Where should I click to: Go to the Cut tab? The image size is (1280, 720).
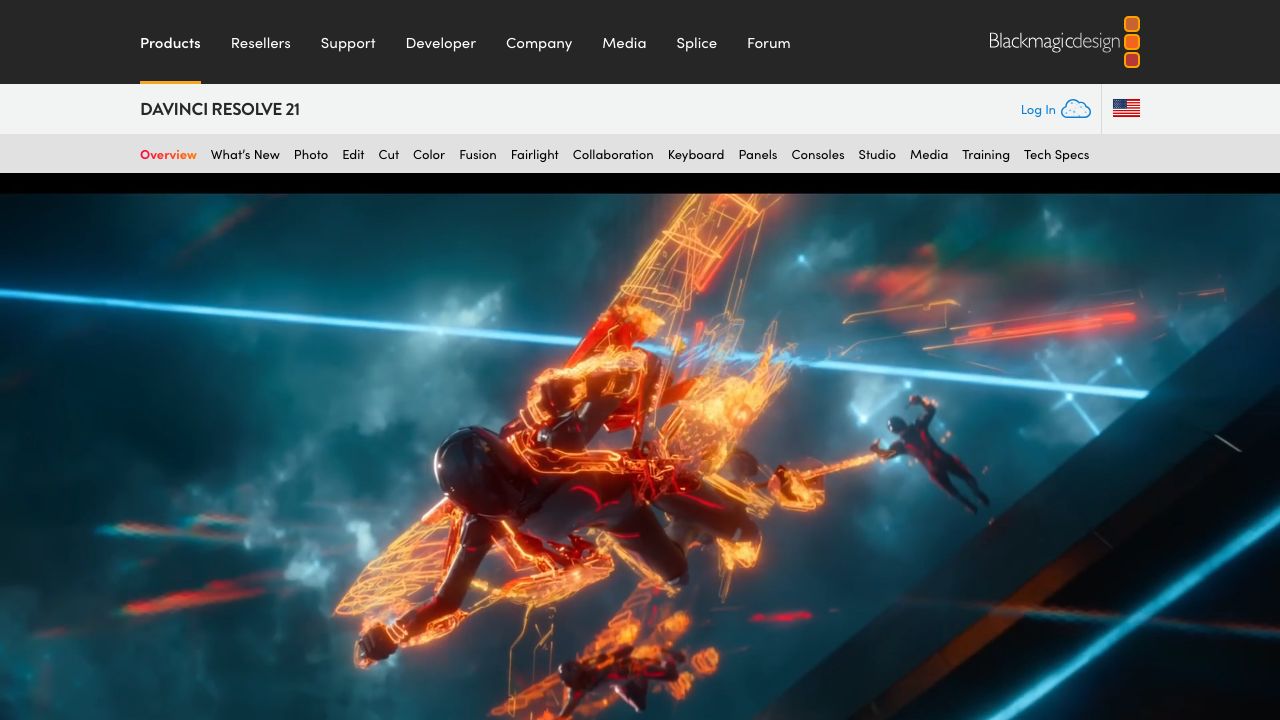click(x=389, y=154)
